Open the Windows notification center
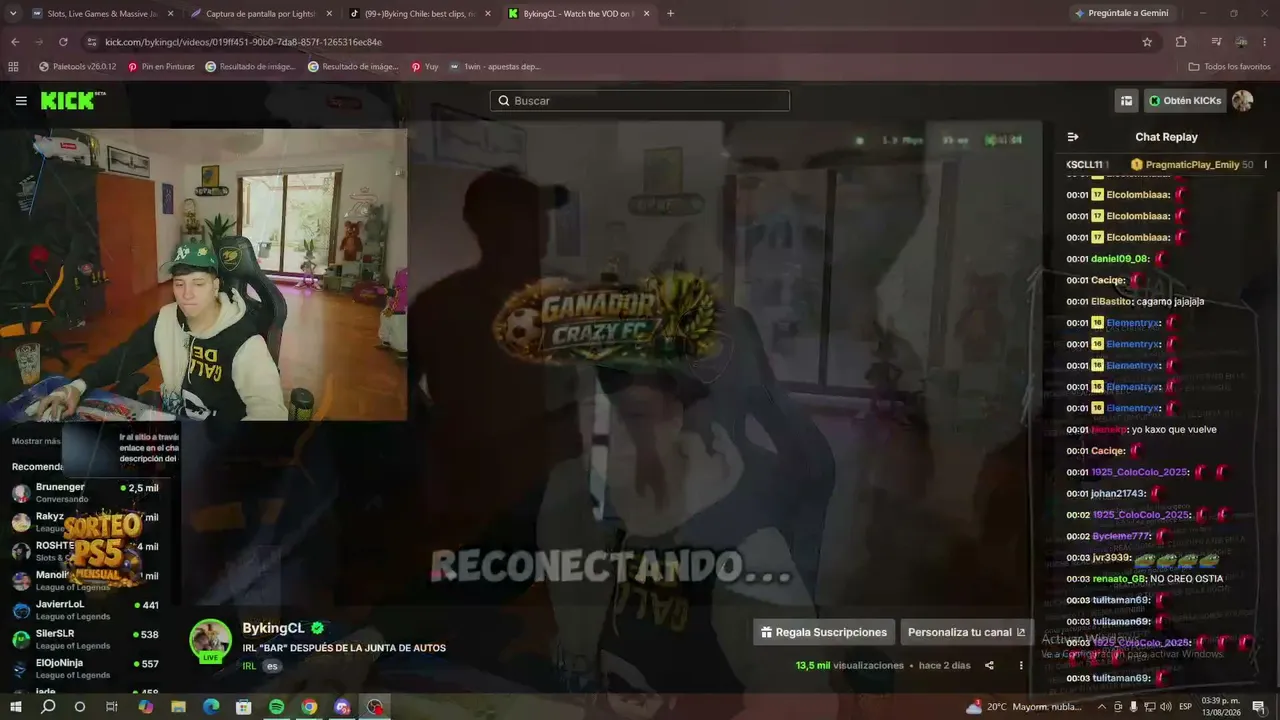Screen dimensions: 1280x720 tap(1258, 707)
